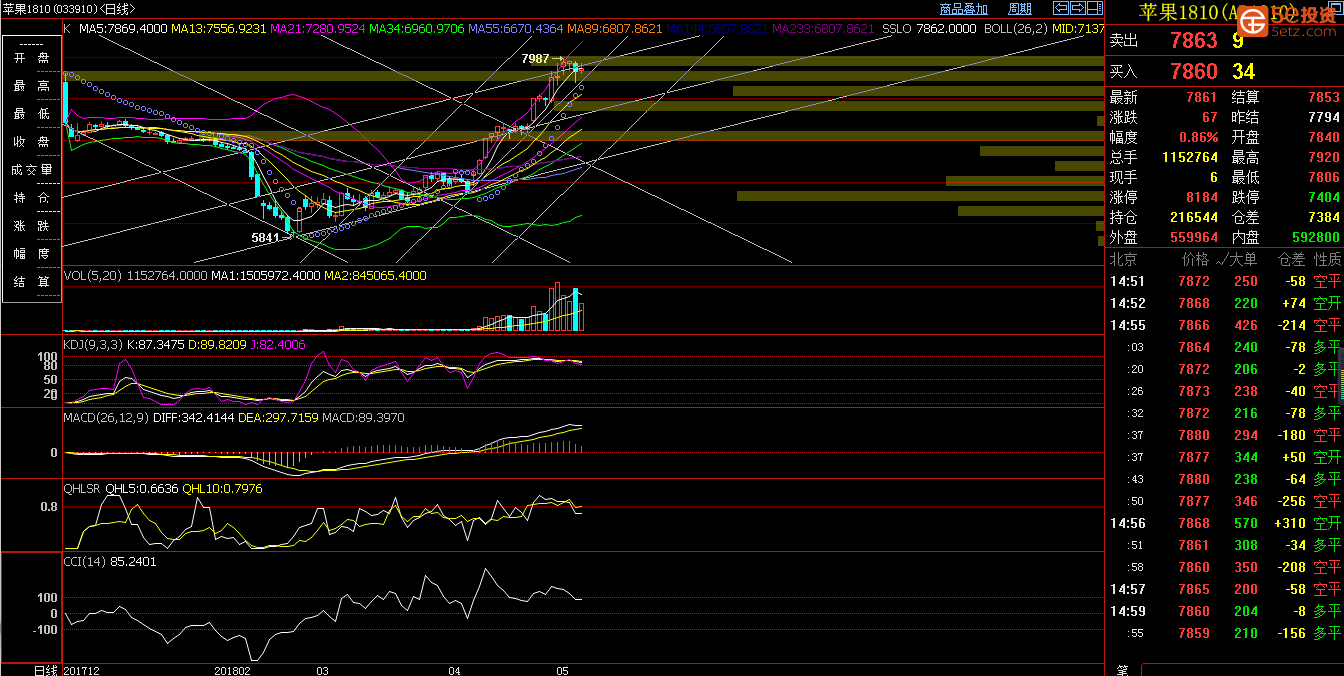This screenshot has width=1344, height=676.
Task: Select the MA5:7869.4000 indicator label
Action: 123,29
